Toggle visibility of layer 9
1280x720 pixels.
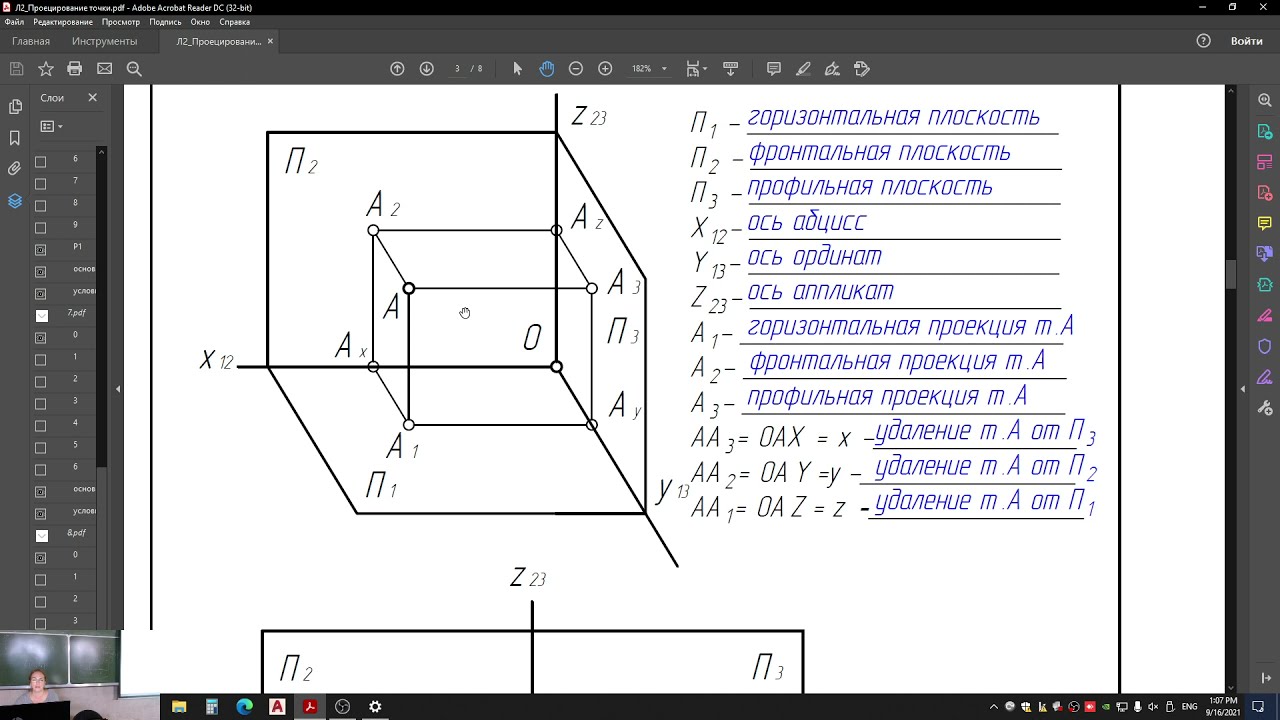click(x=41, y=228)
